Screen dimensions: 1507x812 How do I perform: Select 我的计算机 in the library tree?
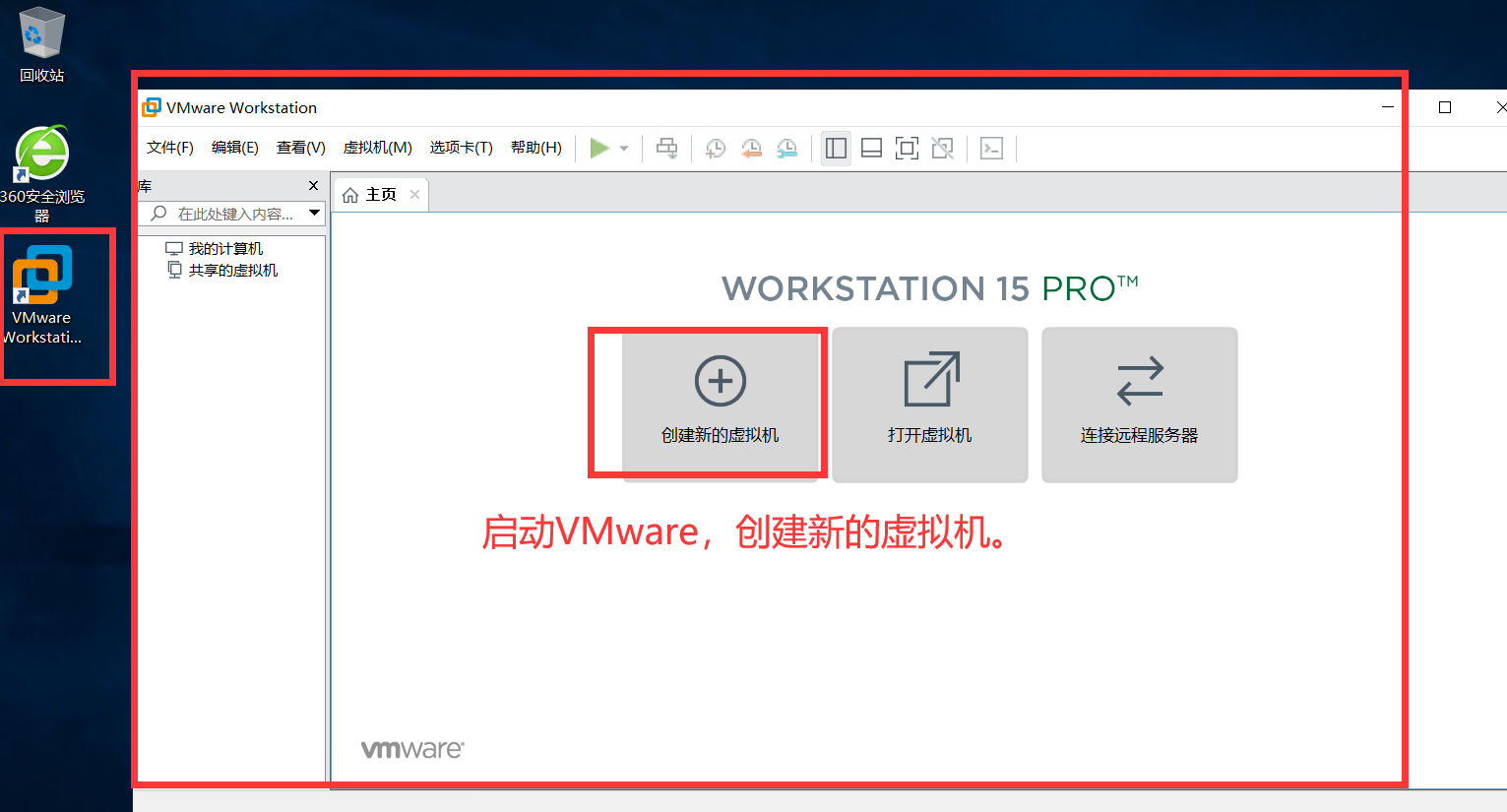(x=214, y=249)
